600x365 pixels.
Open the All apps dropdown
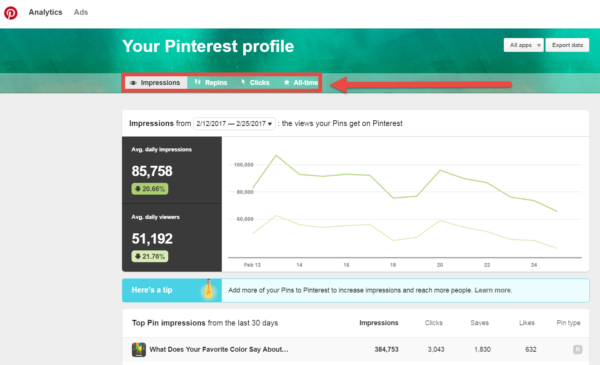[523, 45]
